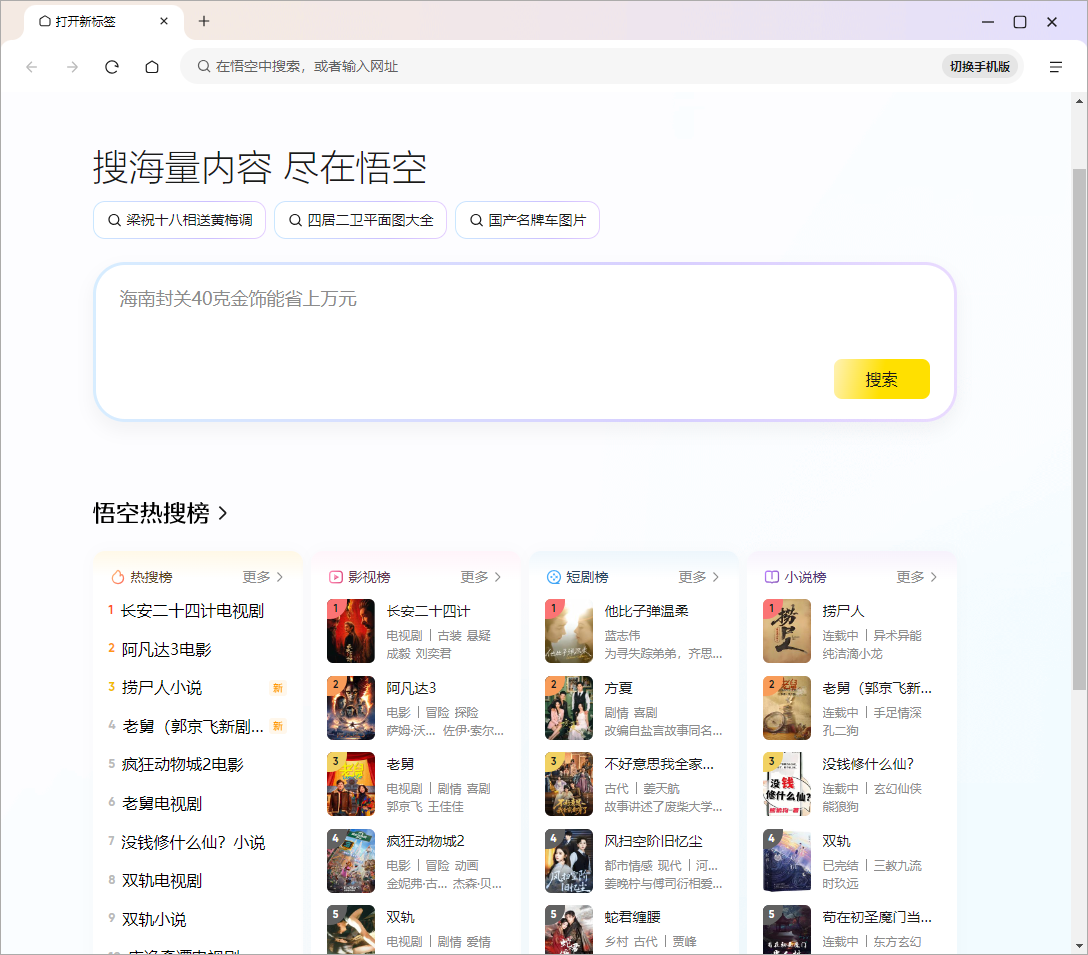
Task: Click 影视榜 play icon
Action: point(336,577)
